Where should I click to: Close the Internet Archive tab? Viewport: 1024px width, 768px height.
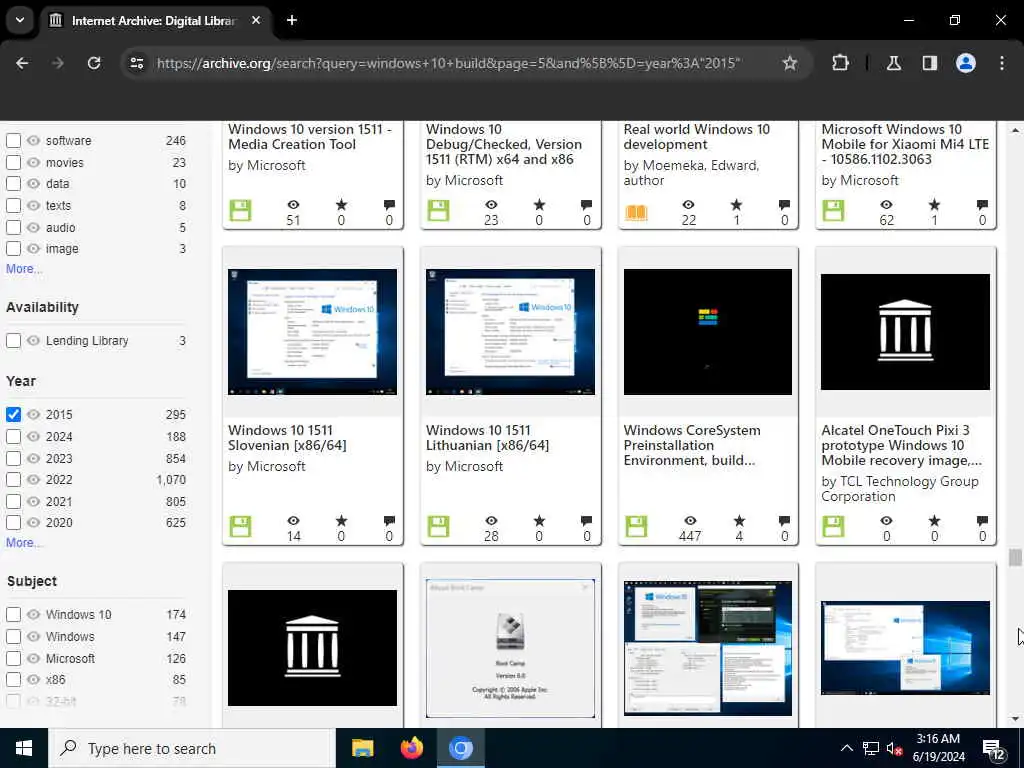tap(256, 20)
